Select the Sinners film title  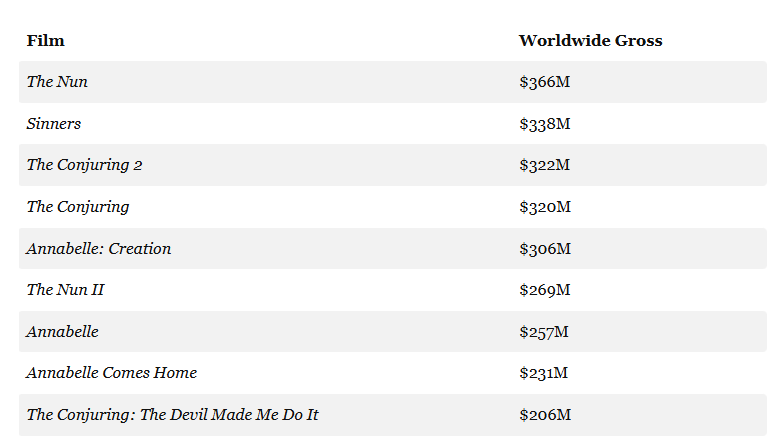(54, 124)
